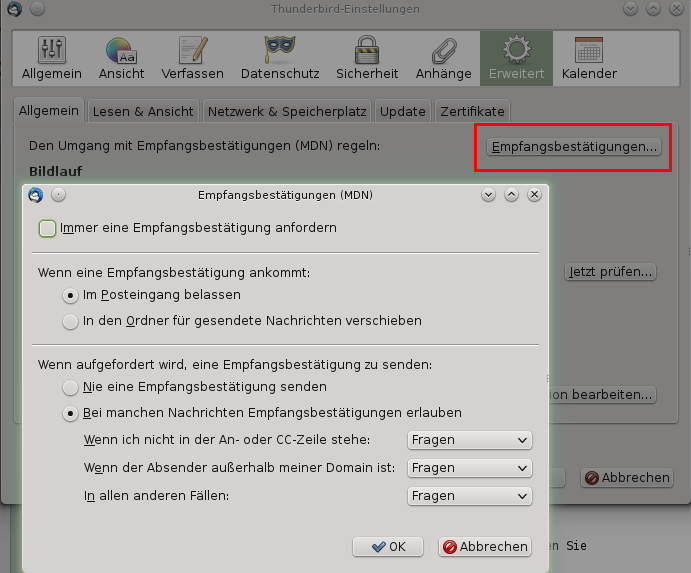Click Abbrechen in Thunderbird-Einstellungen window
This screenshot has height=573, width=691.
[627, 478]
